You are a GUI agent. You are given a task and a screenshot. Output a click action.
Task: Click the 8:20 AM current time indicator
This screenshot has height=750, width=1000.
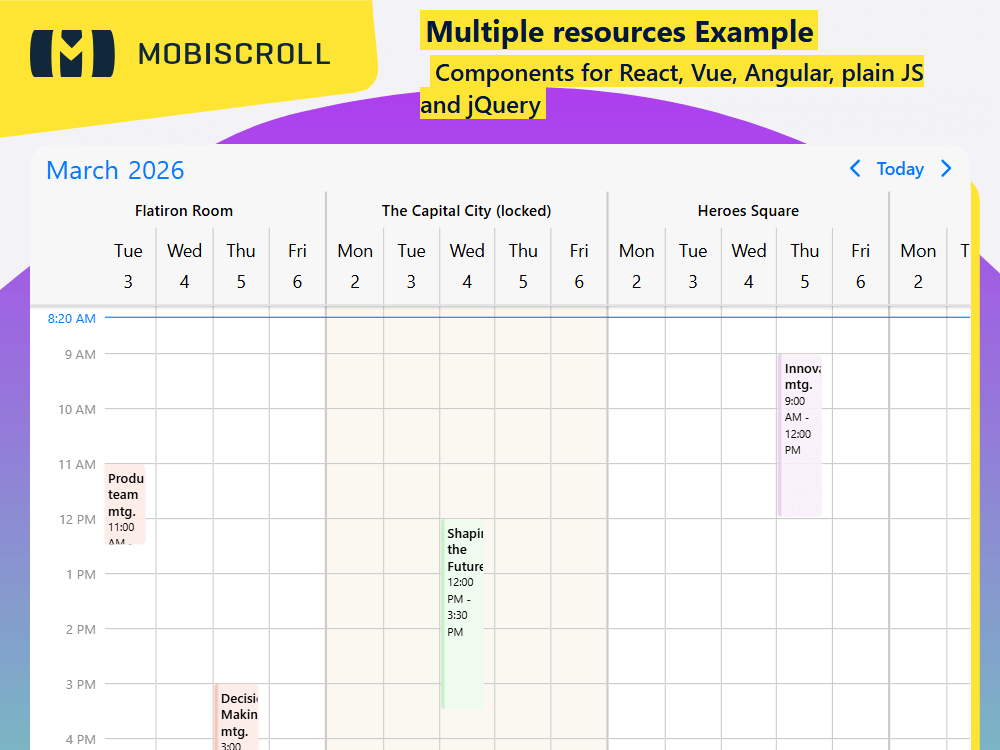(x=70, y=318)
